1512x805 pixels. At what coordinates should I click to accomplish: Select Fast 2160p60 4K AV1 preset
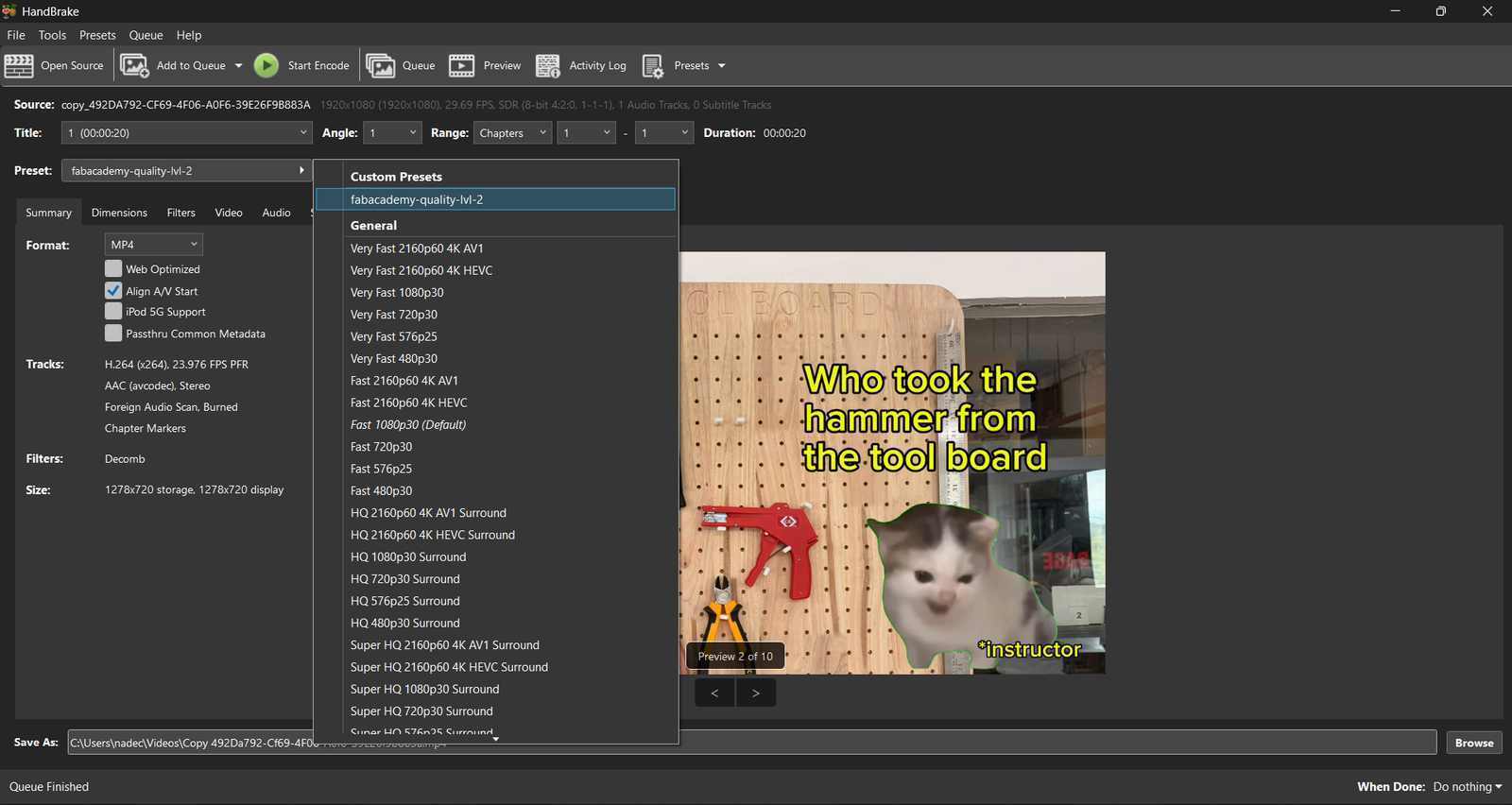pyautogui.click(x=495, y=381)
